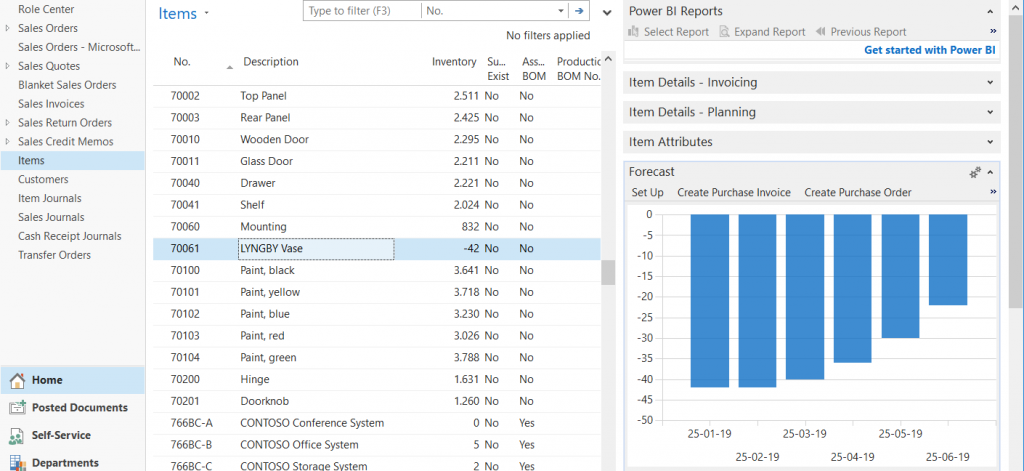Open Posted Documents via its icon
The image size is (1024, 471).
coord(17,408)
